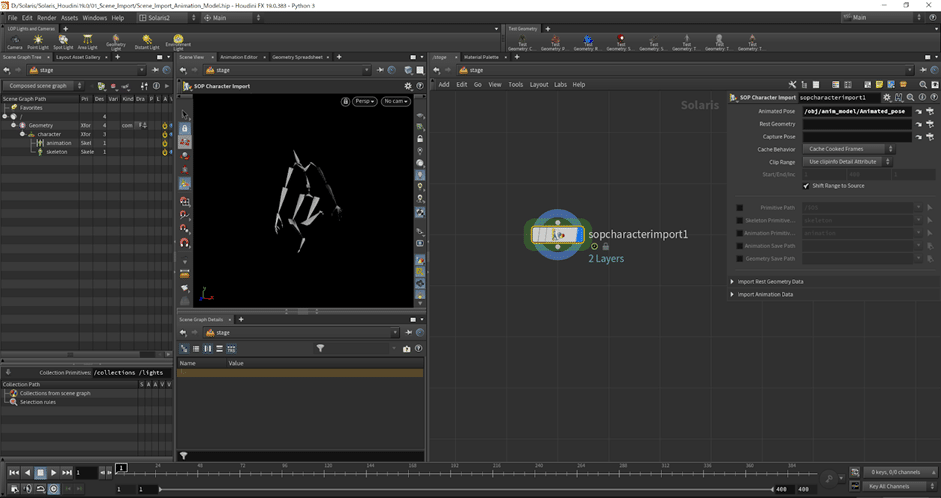Open the Solaris2 desktop dropdown
The image size is (941, 498).
coord(167,17)
